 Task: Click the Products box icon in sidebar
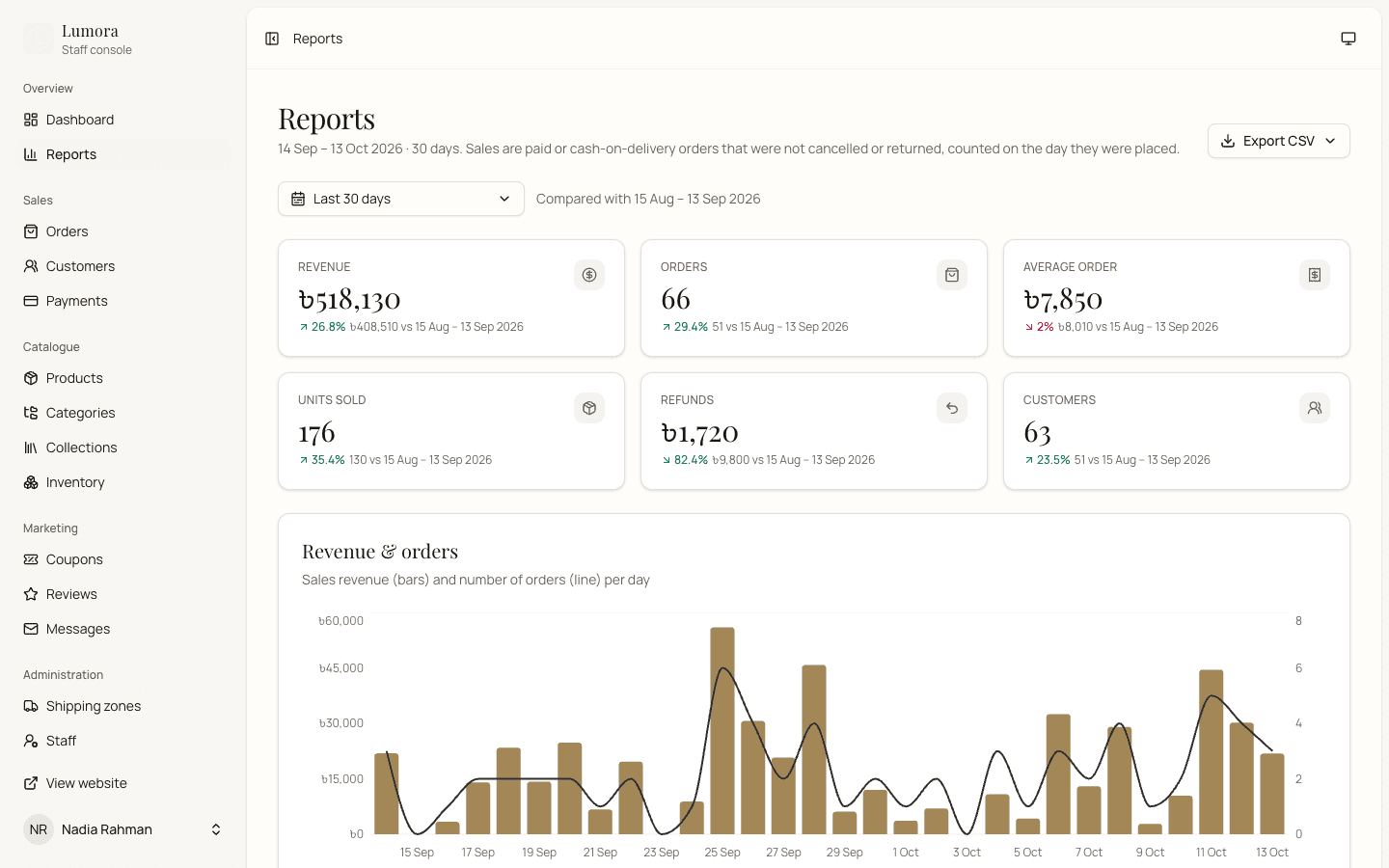[31, 378]
